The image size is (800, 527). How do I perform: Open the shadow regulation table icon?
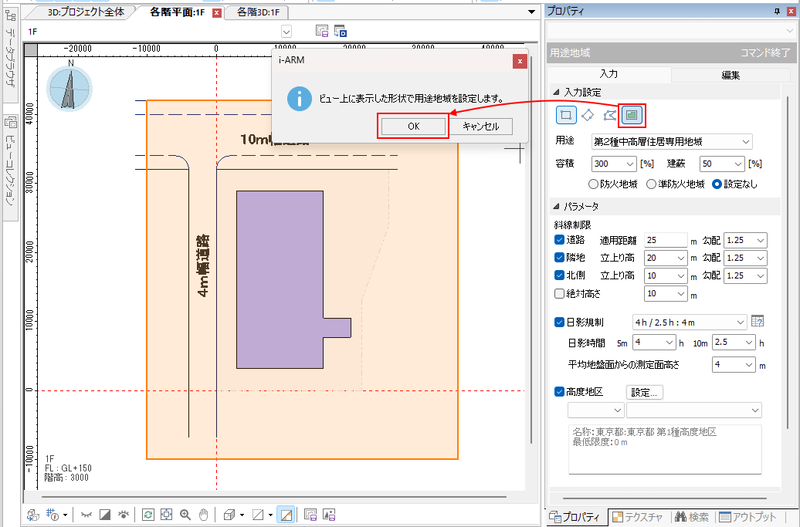click(758, 321)
